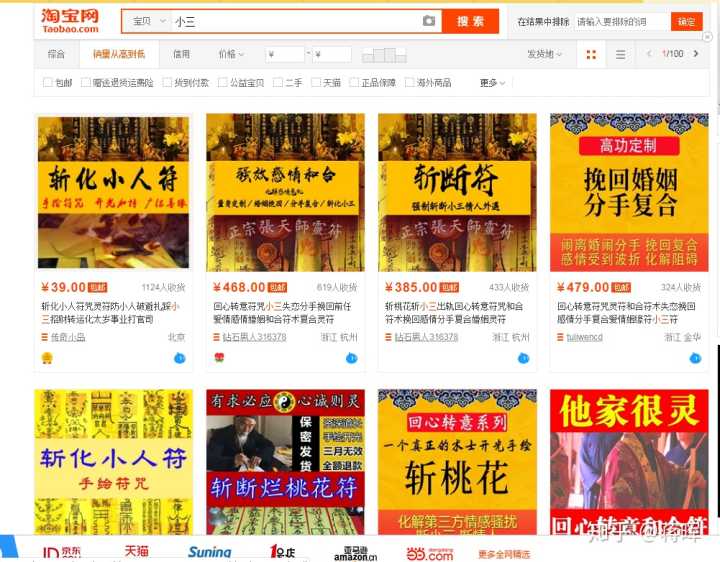The image size is (720, 562).
Task: Open the 发货地 location dropdown
Action: click(x=544, y=54)
